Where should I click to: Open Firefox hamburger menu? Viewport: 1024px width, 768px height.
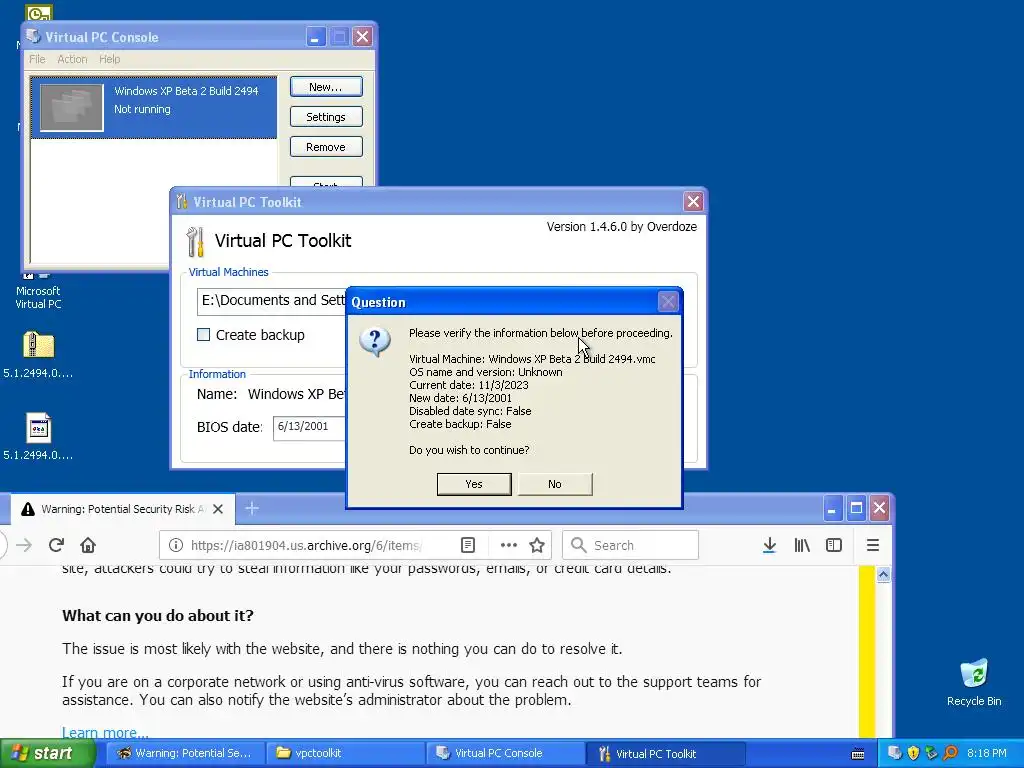[872, 545]
